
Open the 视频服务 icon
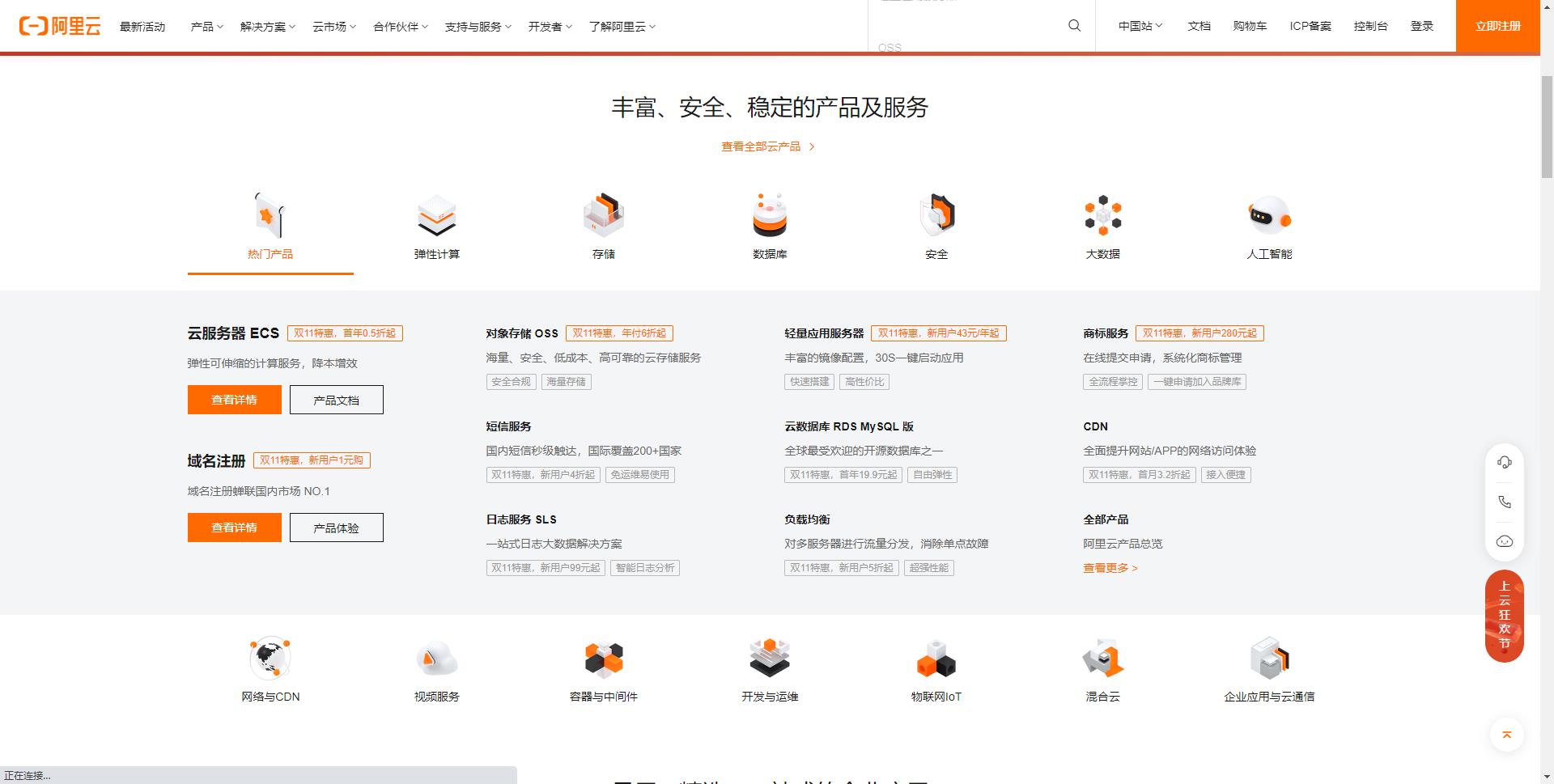click(437, 658)
